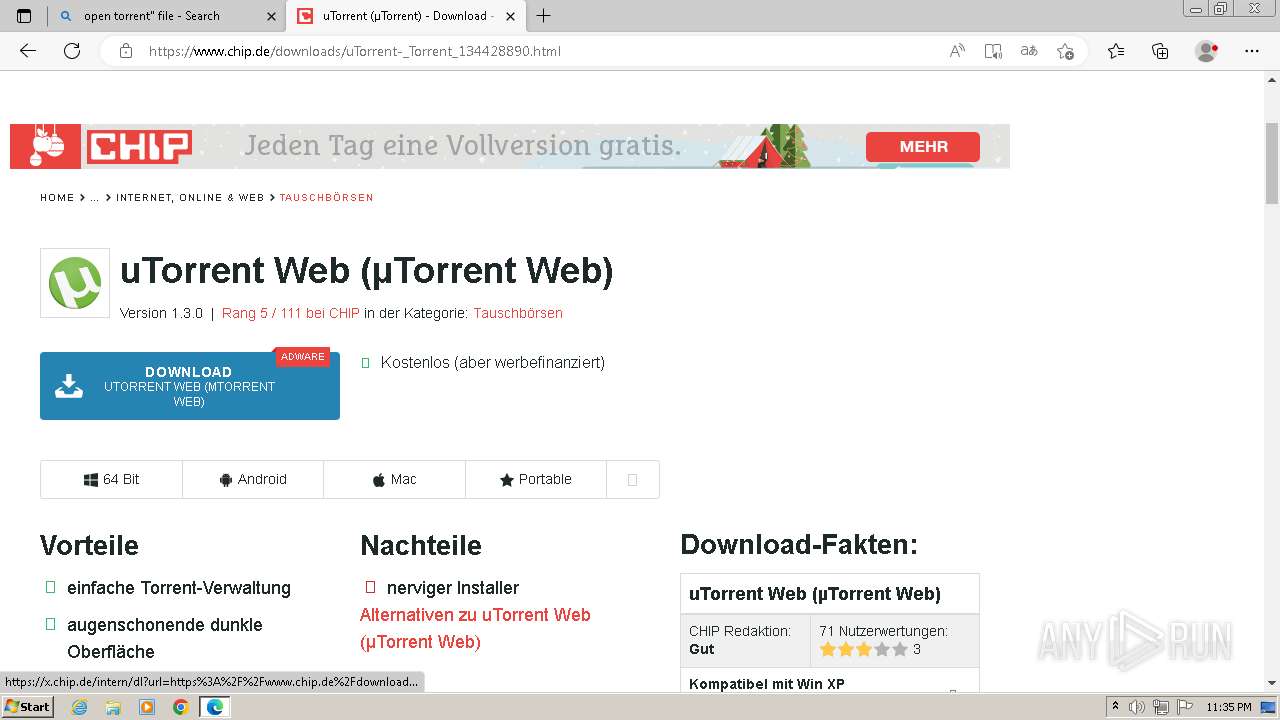Open File Explorer folder taskbar icon
Image resolution: width=1280 pixels, height=720 pixels.
tap(113, 707)
